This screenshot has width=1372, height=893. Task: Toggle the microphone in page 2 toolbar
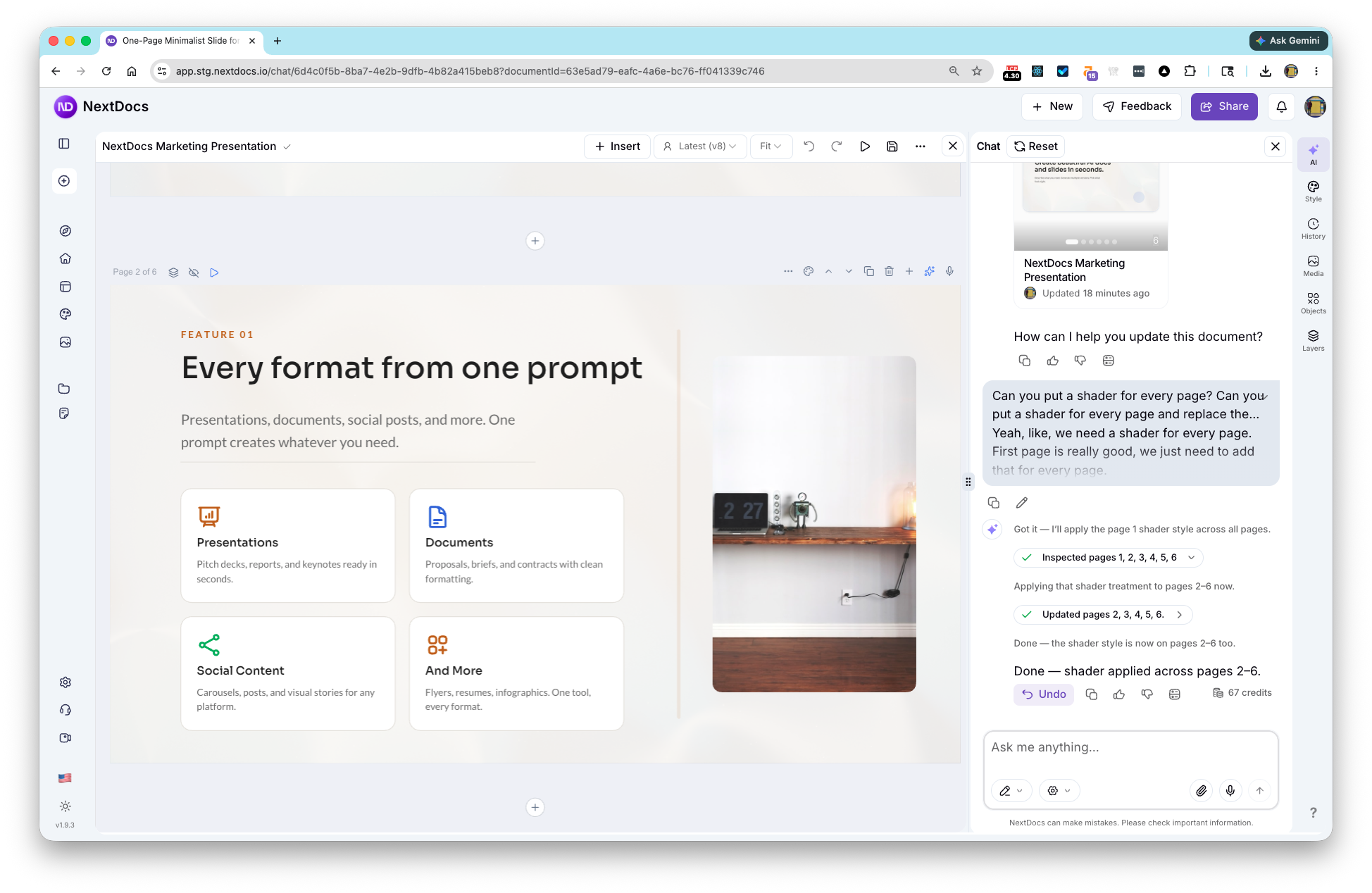click(950, 272)
